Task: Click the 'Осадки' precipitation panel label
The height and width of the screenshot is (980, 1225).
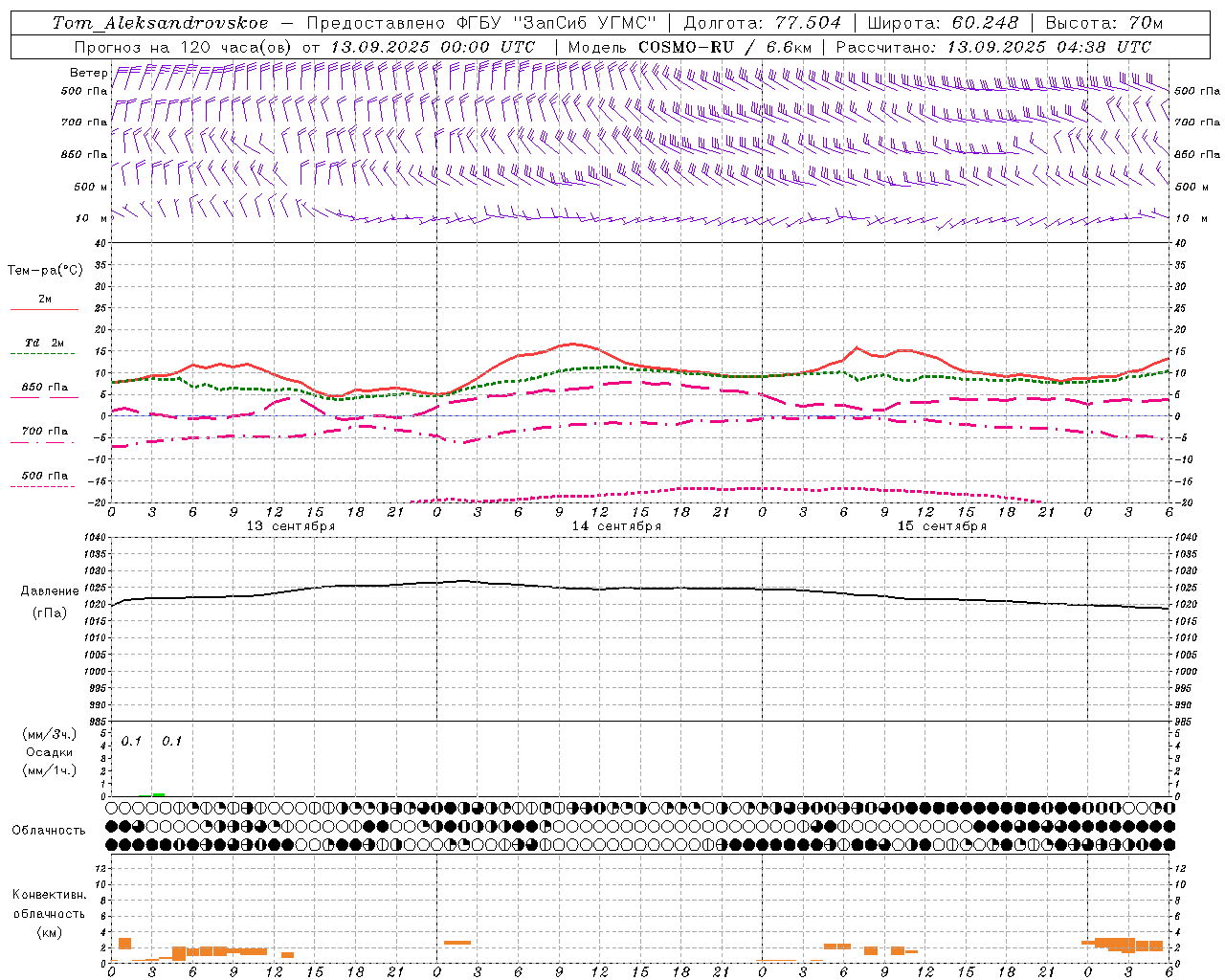Action: point(50,752)
